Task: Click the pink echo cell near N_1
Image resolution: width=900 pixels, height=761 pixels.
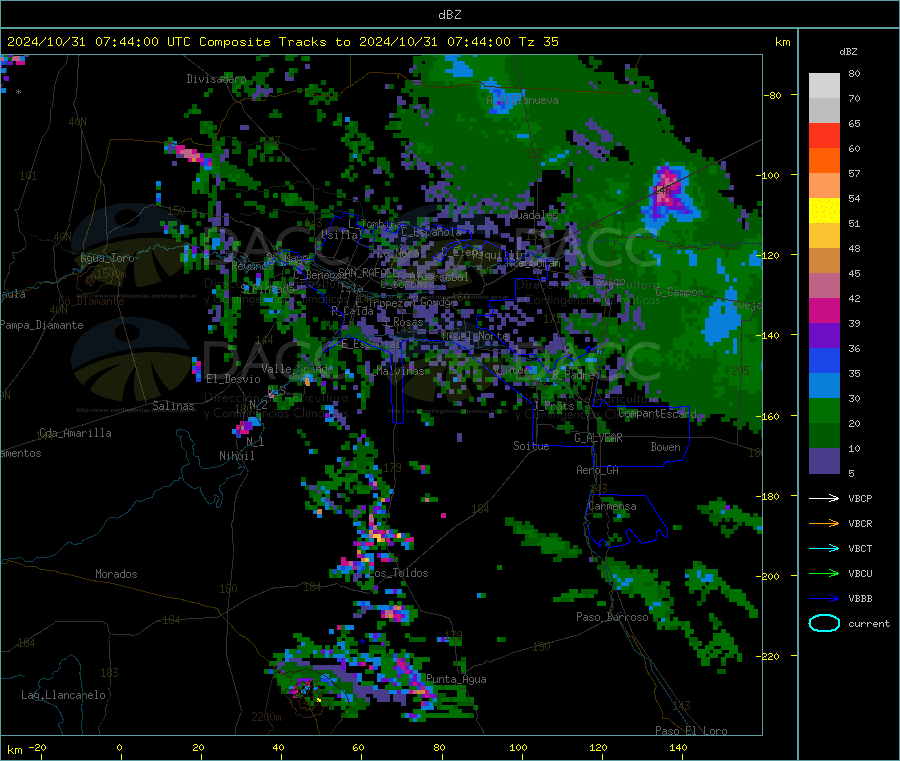Action: click(x=246, y=426)
